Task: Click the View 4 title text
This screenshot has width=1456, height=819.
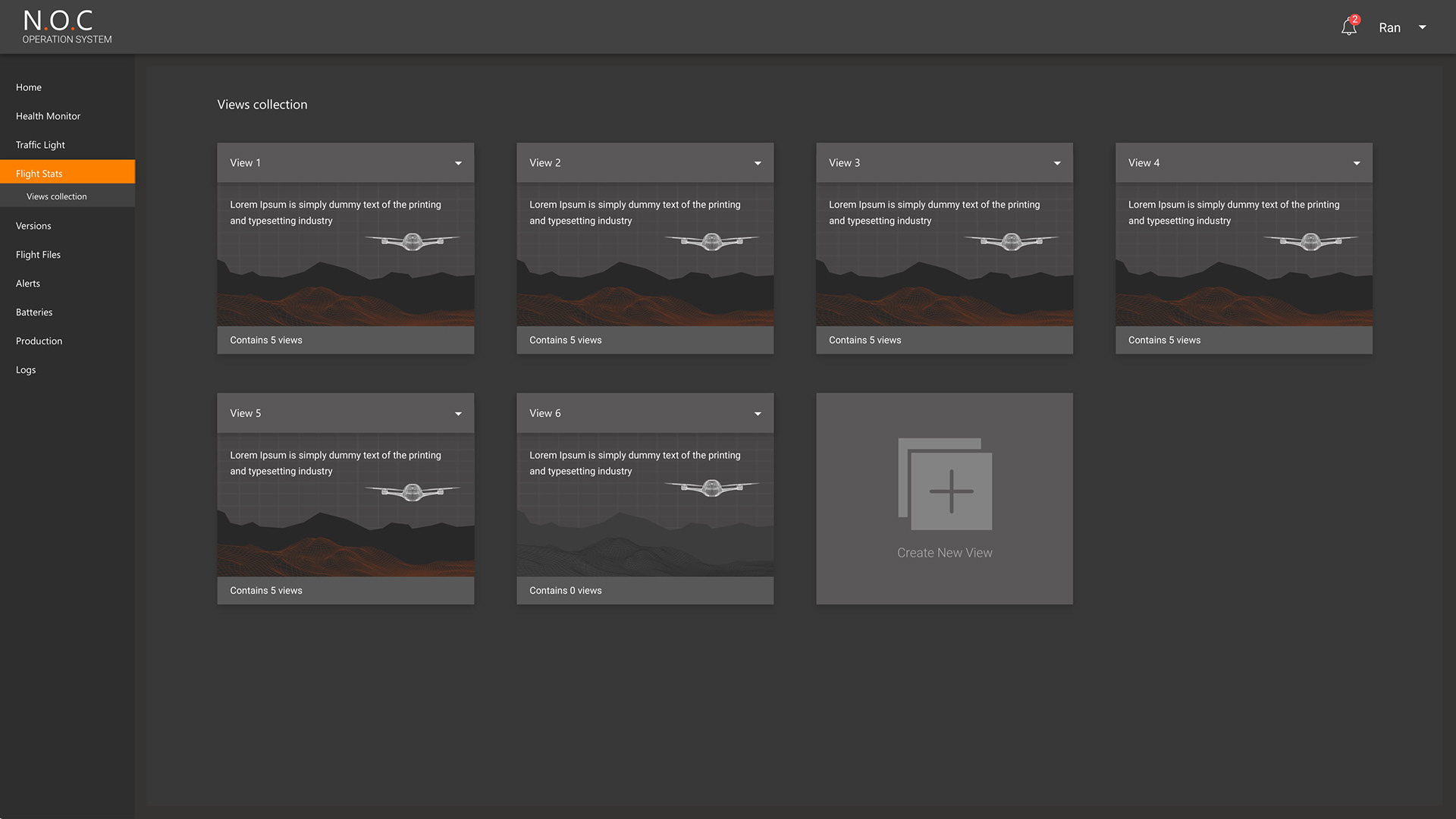Action: point(1144,163)
